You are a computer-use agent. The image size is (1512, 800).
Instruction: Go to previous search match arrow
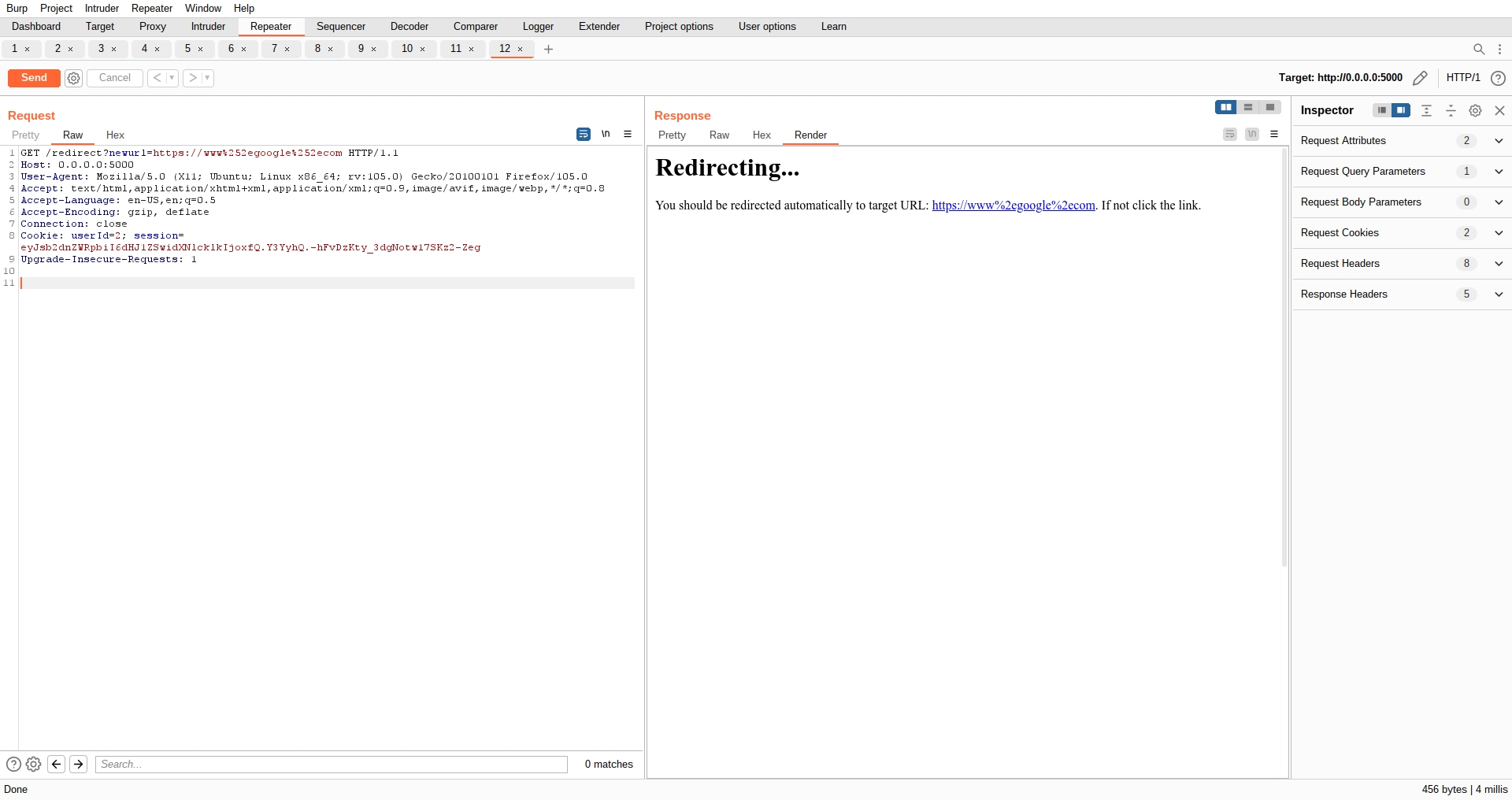tap(56, 764)
